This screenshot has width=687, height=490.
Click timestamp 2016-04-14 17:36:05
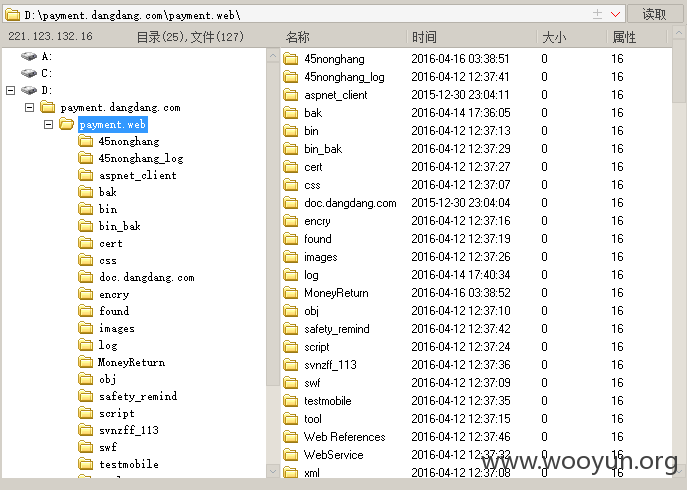[461, 113]
